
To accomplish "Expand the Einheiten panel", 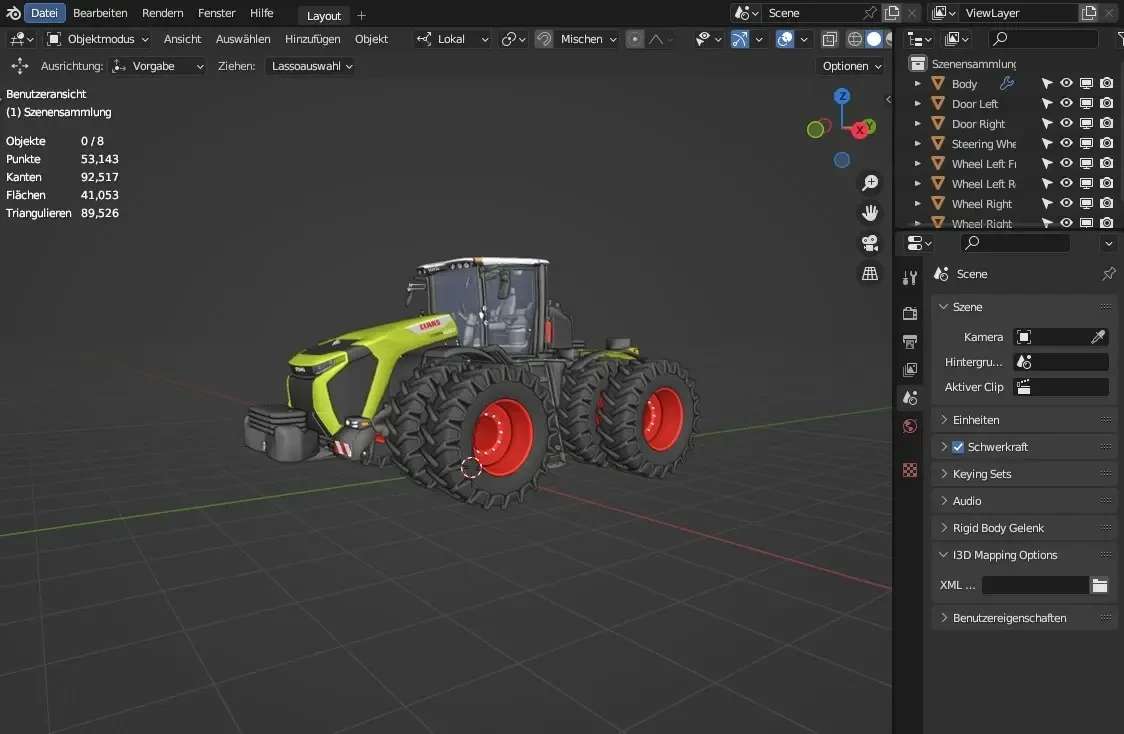I will click(x=975, y=420).
